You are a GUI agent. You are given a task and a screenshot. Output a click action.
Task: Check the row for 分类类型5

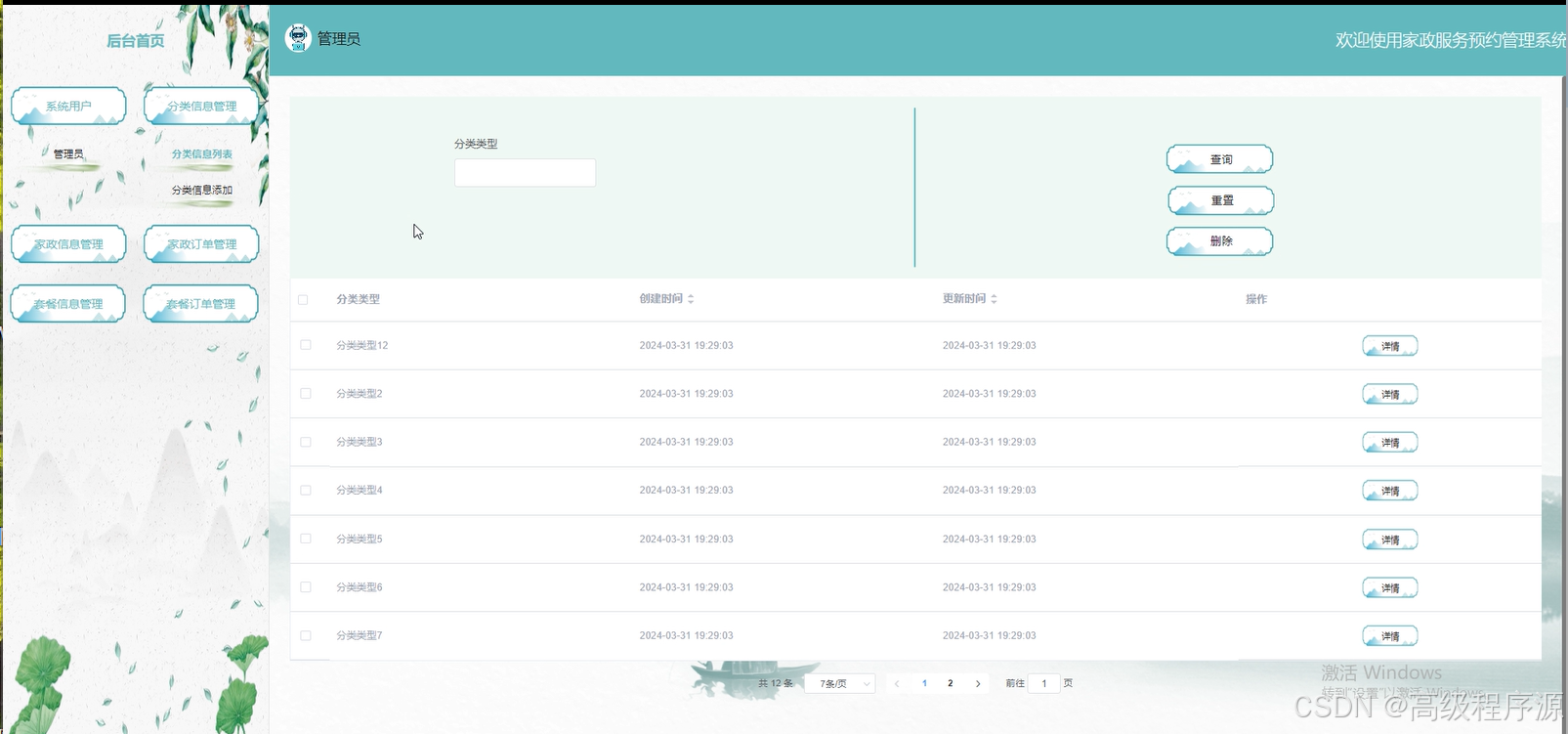tap(306, 539)
